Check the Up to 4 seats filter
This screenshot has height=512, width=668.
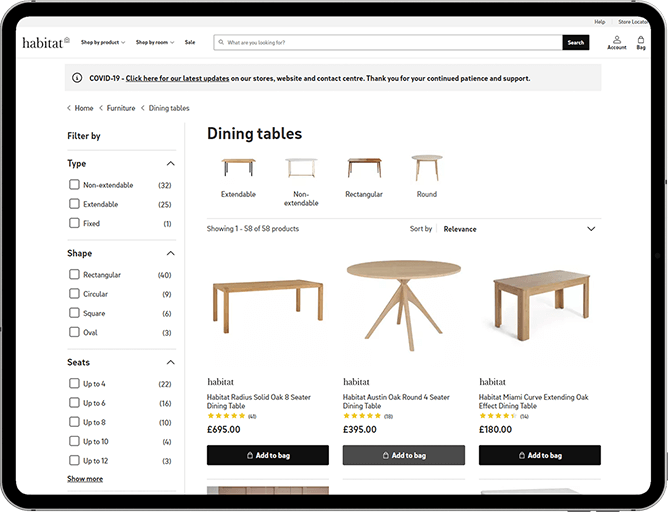coord(74,383)
